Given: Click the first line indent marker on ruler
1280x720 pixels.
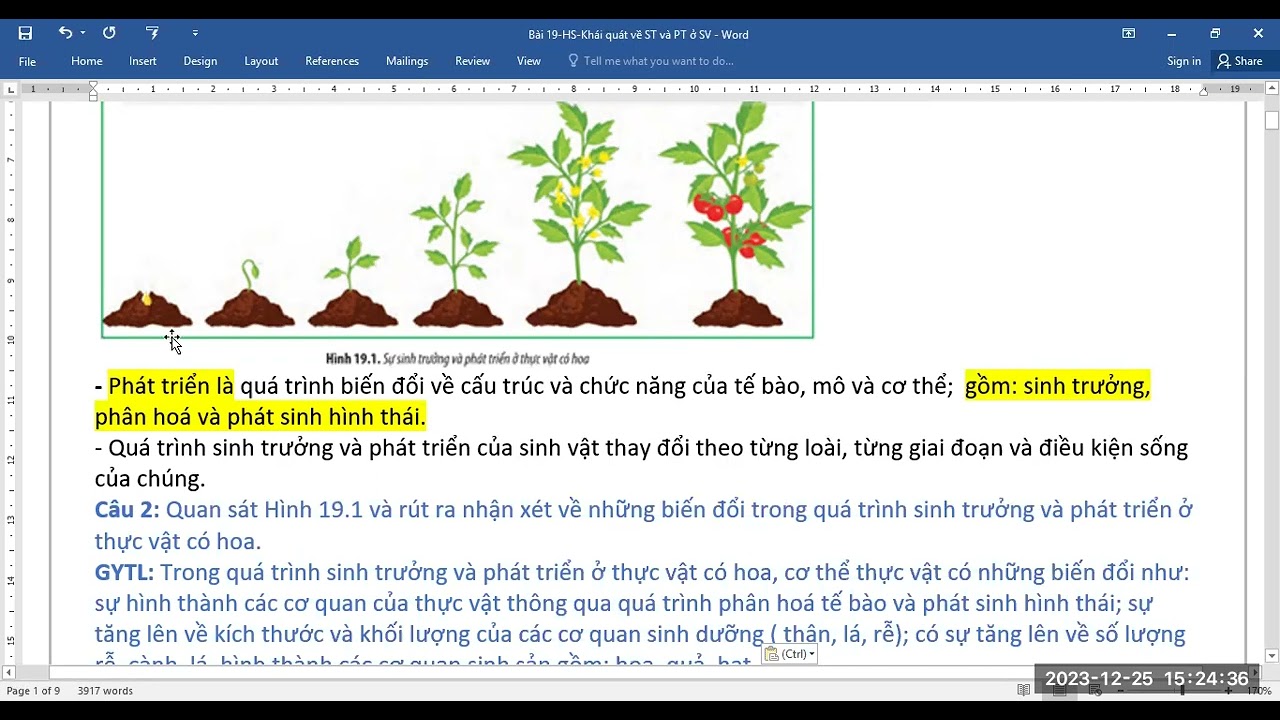Looking at the screenshot, I should pos(93,86).
